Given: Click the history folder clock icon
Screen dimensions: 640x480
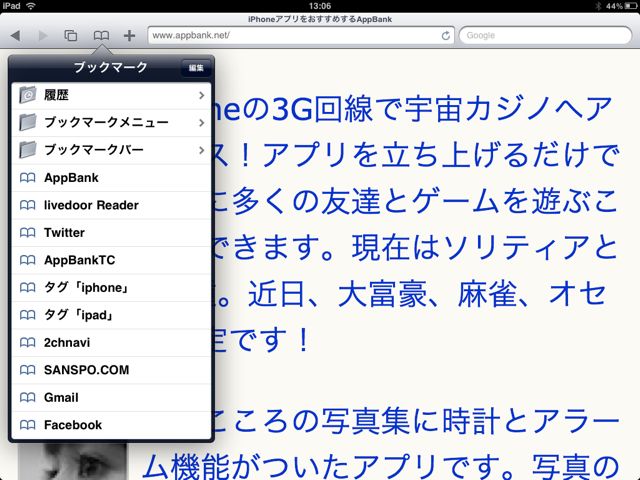Looking at the screenshot, I should pyautogui.click(x=27, y=95).
